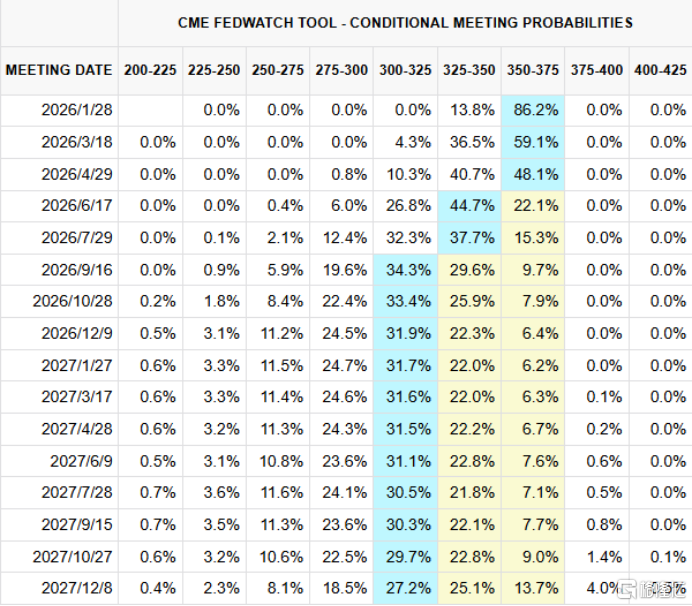Screen dimensions: 692x606
Task: Click the 300-325 rate range column header
Action: (x=405, y=70)
